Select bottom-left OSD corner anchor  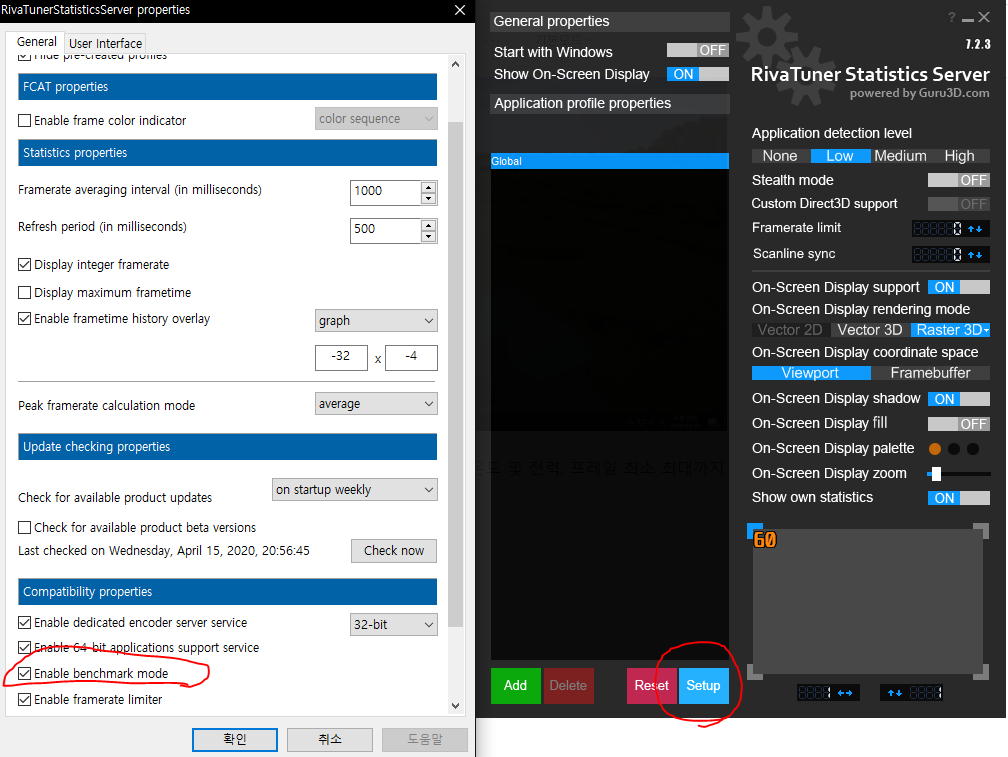point(754,672)
